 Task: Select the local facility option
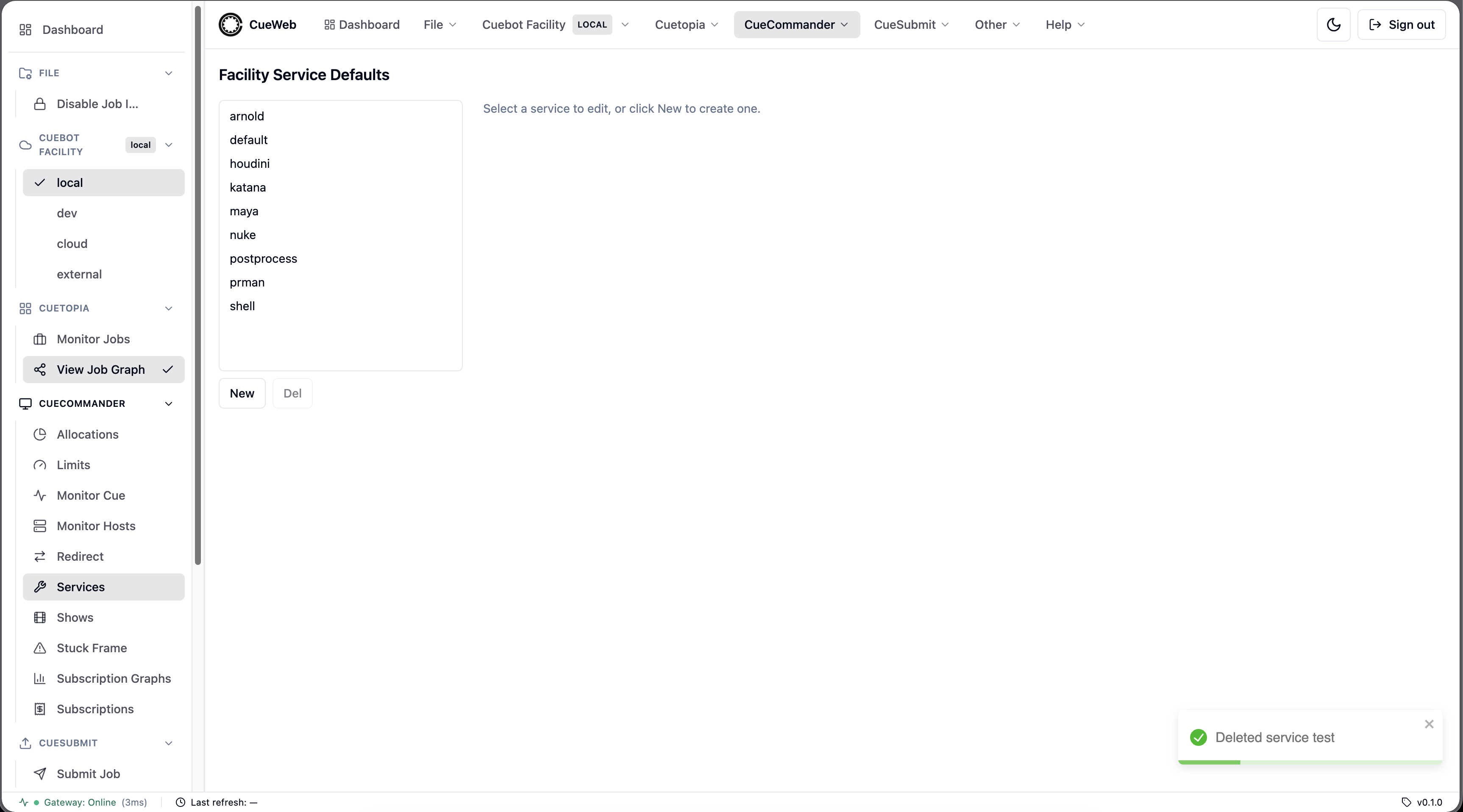[x=103, y=183]
